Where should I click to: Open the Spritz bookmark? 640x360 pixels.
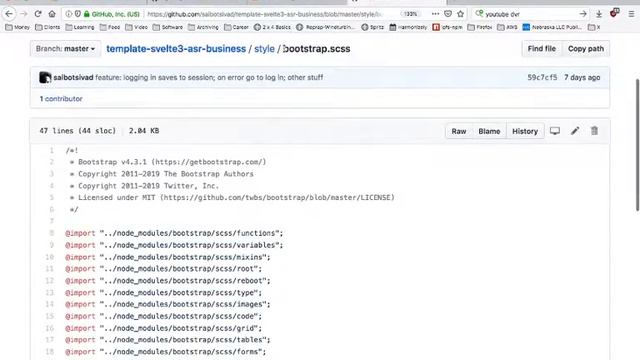click(372, 27)
